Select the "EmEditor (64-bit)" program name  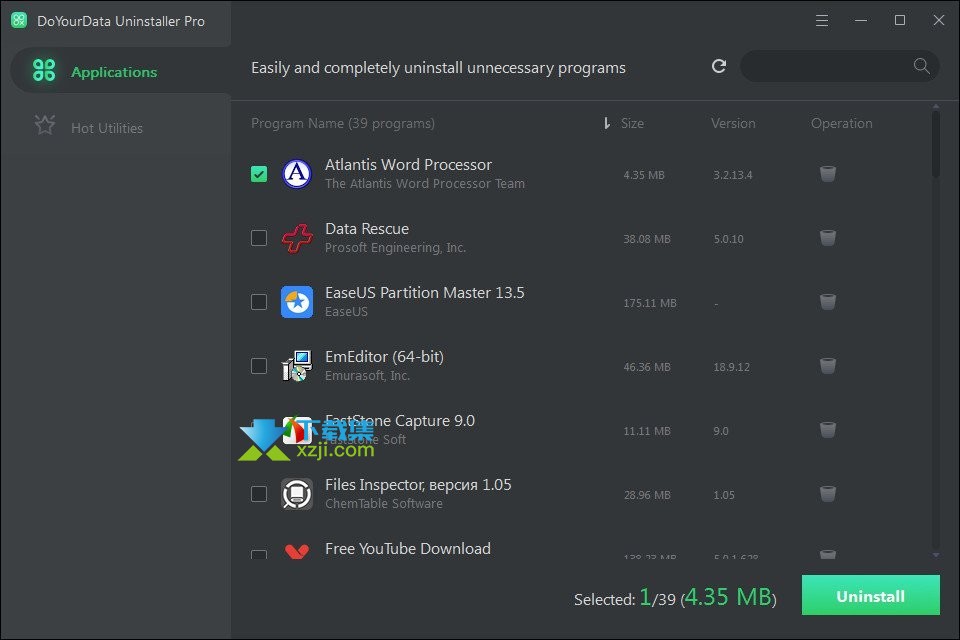384,356
